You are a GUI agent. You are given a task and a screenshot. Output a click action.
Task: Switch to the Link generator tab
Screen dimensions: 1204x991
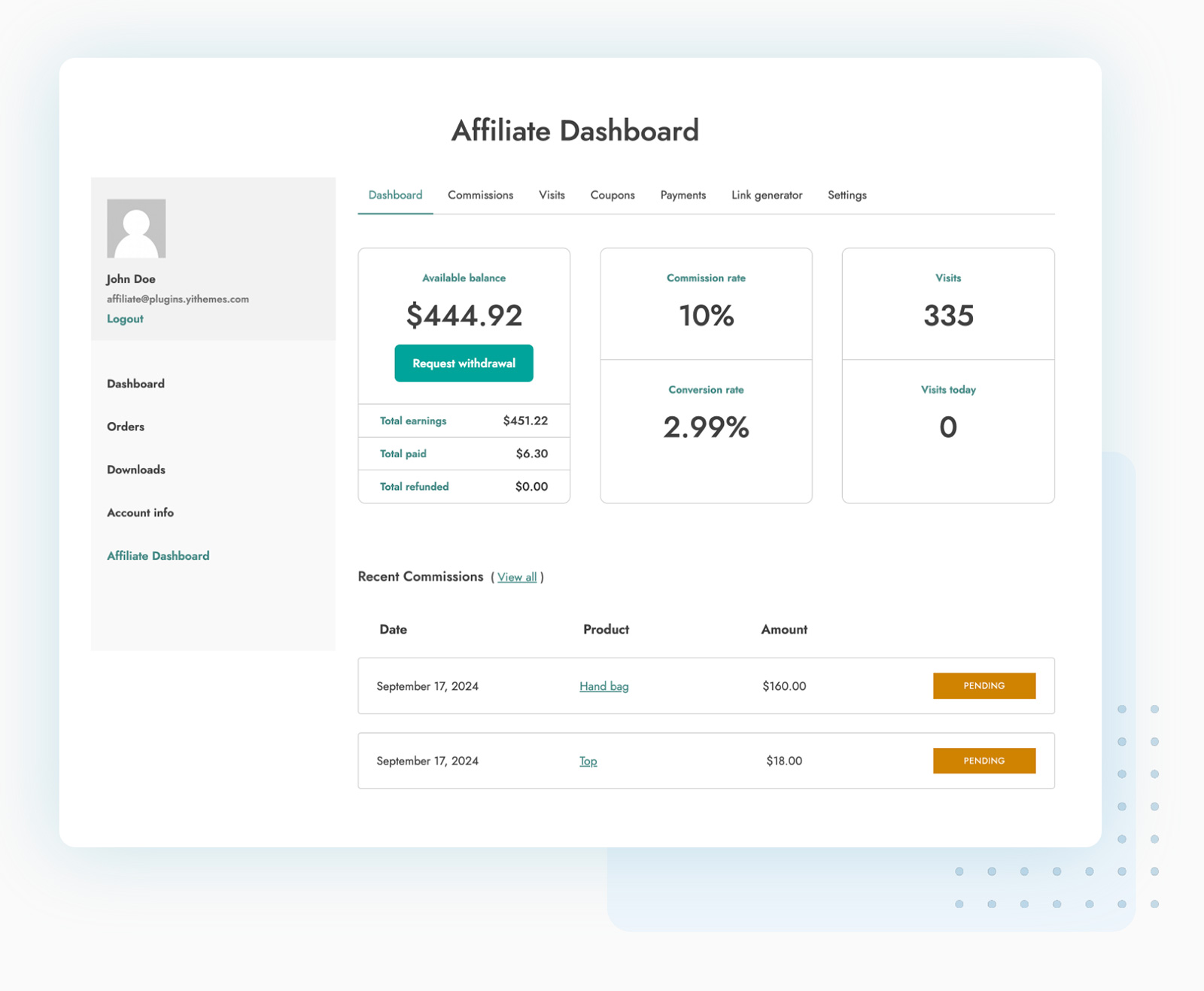tap(765, 195)
